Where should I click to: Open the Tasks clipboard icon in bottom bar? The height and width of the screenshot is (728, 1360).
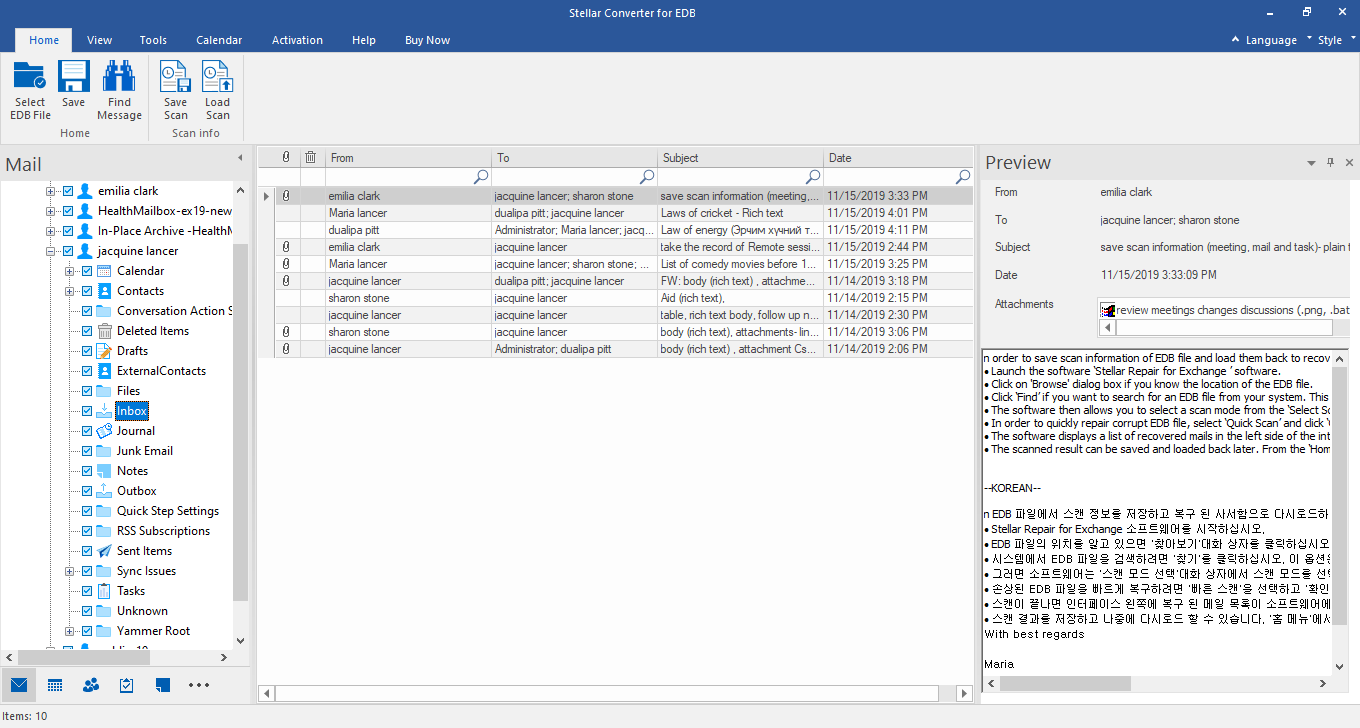pos(127,685)
